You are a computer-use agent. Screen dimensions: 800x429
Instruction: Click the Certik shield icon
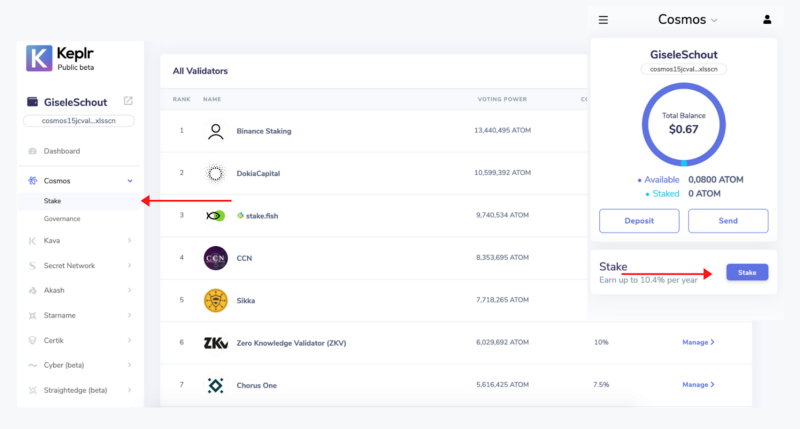coord(32,340)
